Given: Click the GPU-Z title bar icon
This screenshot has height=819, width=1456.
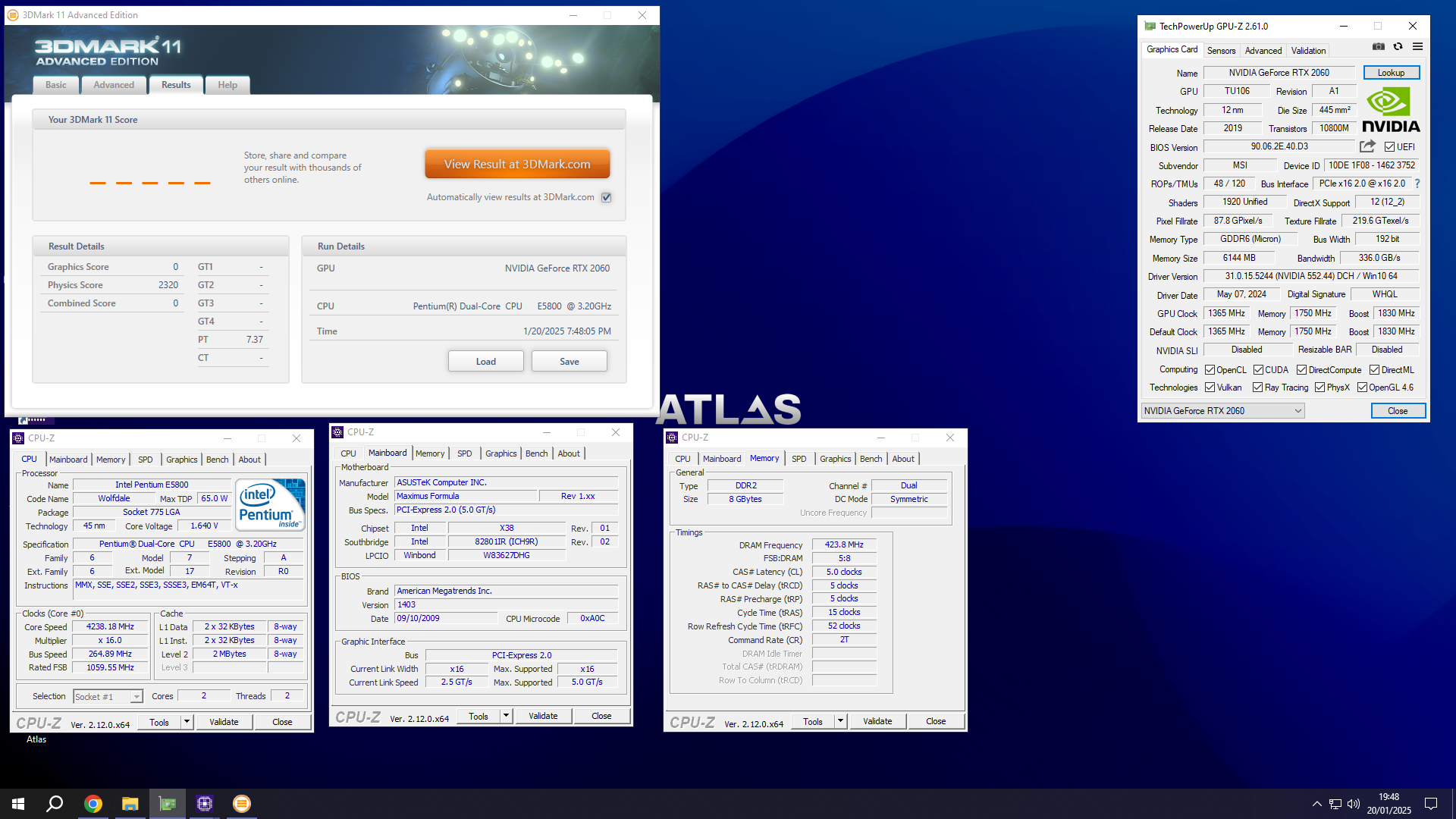Looking at the screenshot, I should coord(1150,26).
